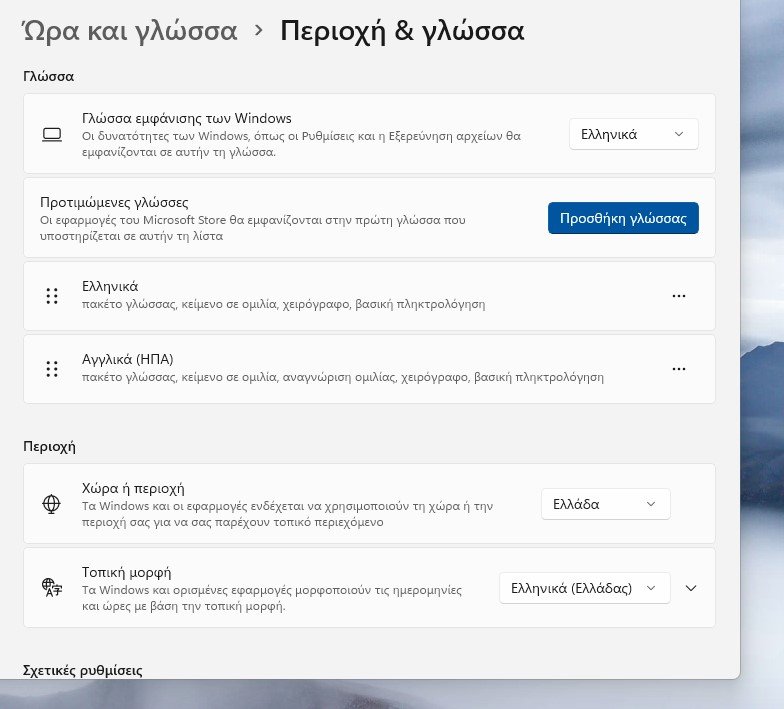Select the Αγγλικά (ΗΠΑ) language entry text
Image resolution: width=784 pixels, height=709 pixels.
pyautogui.click(x=128, y=359)
